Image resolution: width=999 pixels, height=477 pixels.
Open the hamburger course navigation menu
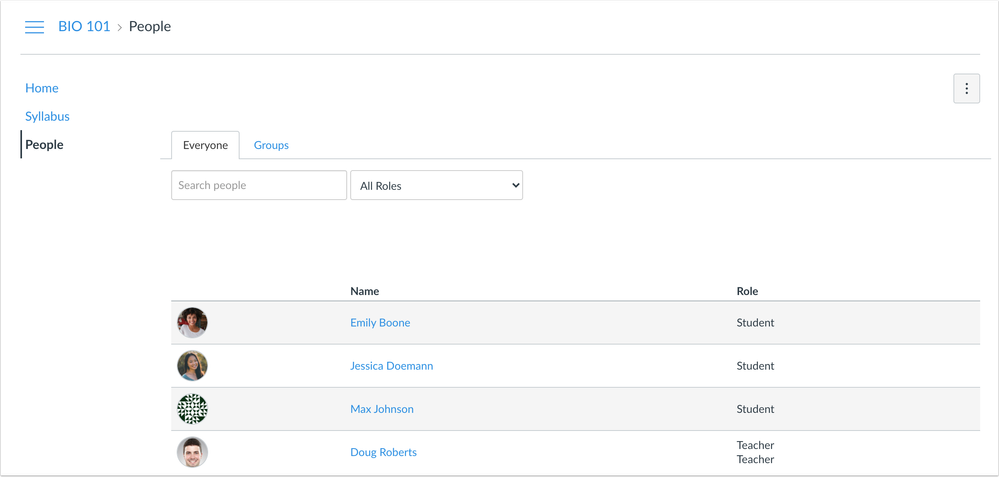[34, 27]
